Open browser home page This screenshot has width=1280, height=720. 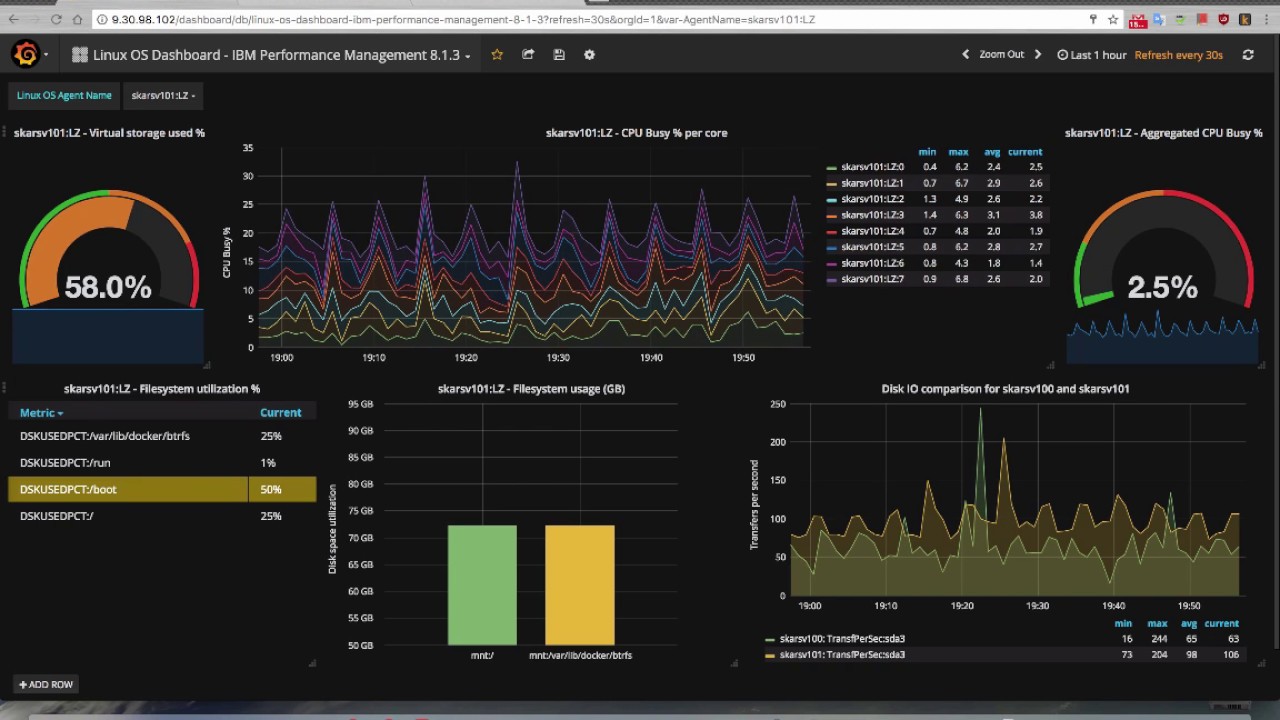click(78, 19)
